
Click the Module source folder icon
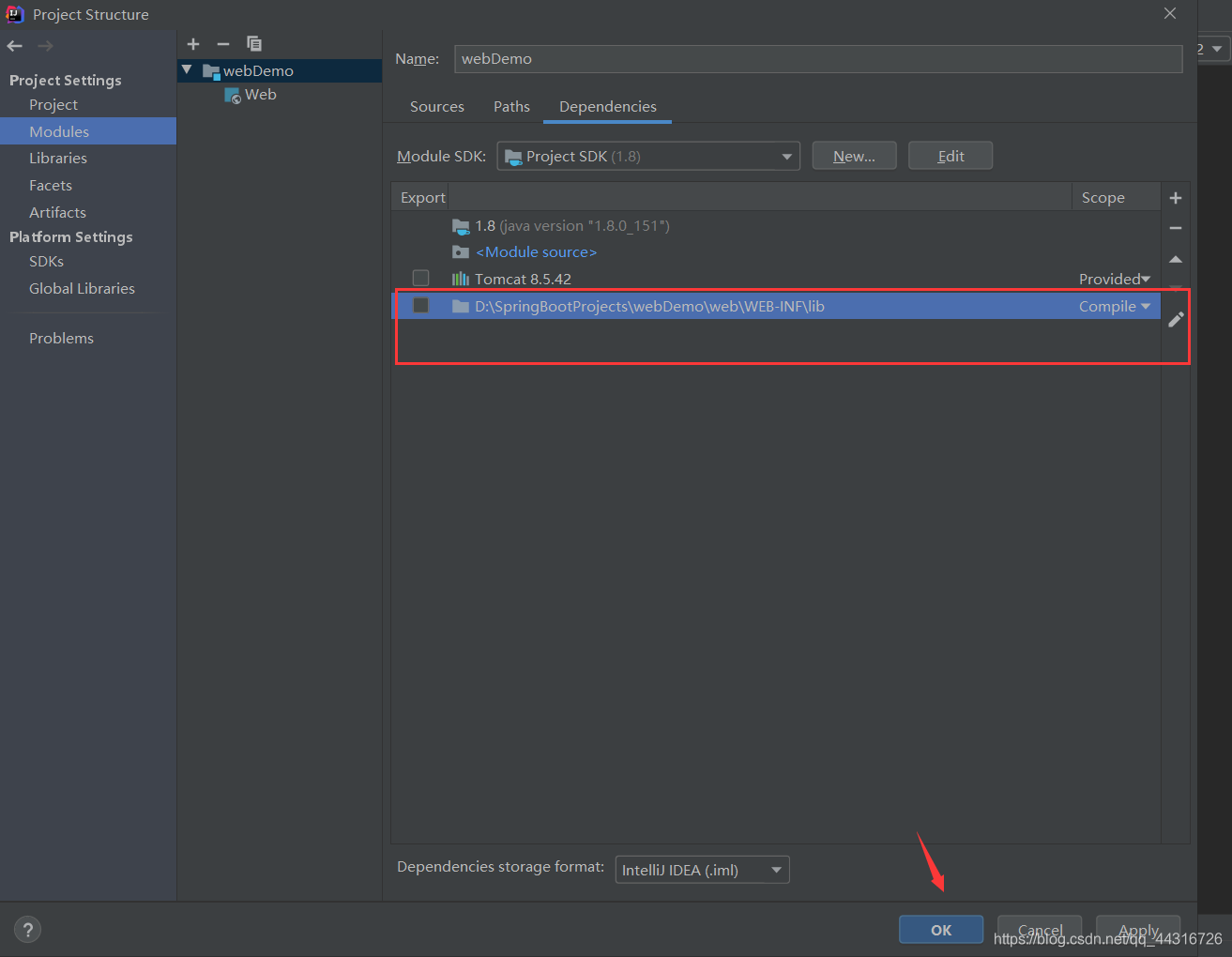tap(460, 252)
